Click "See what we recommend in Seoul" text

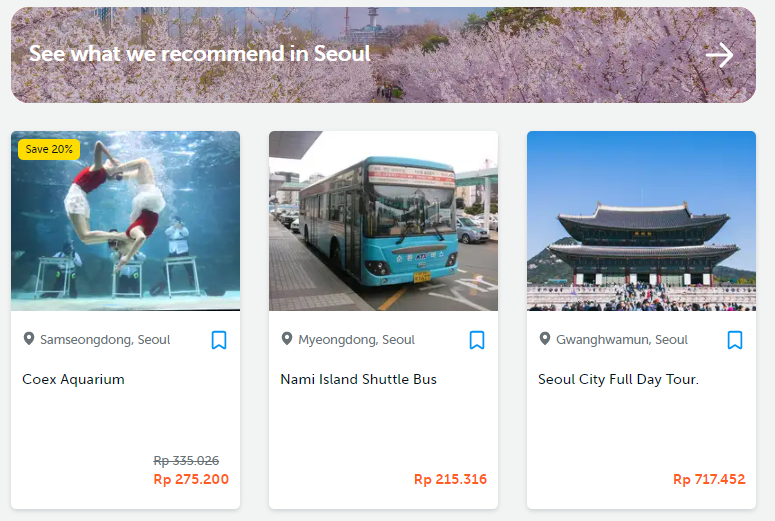pyautogui.click(x=200, y=54)
